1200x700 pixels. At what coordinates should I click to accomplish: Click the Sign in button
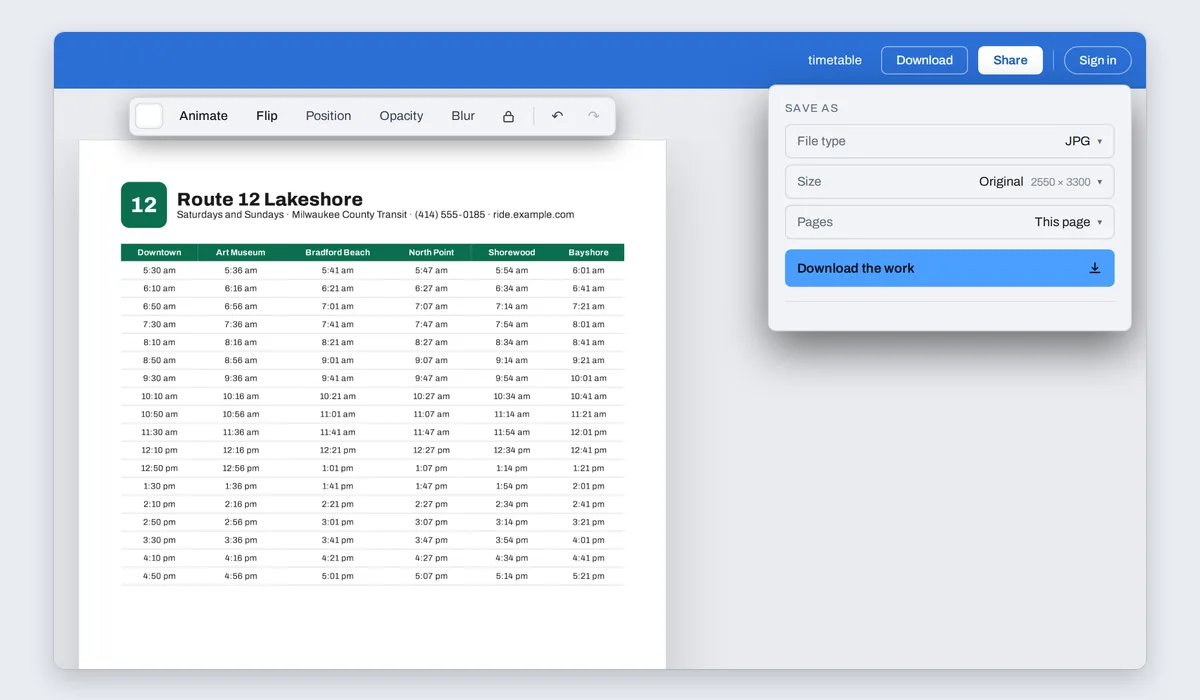pos(1098,60)
